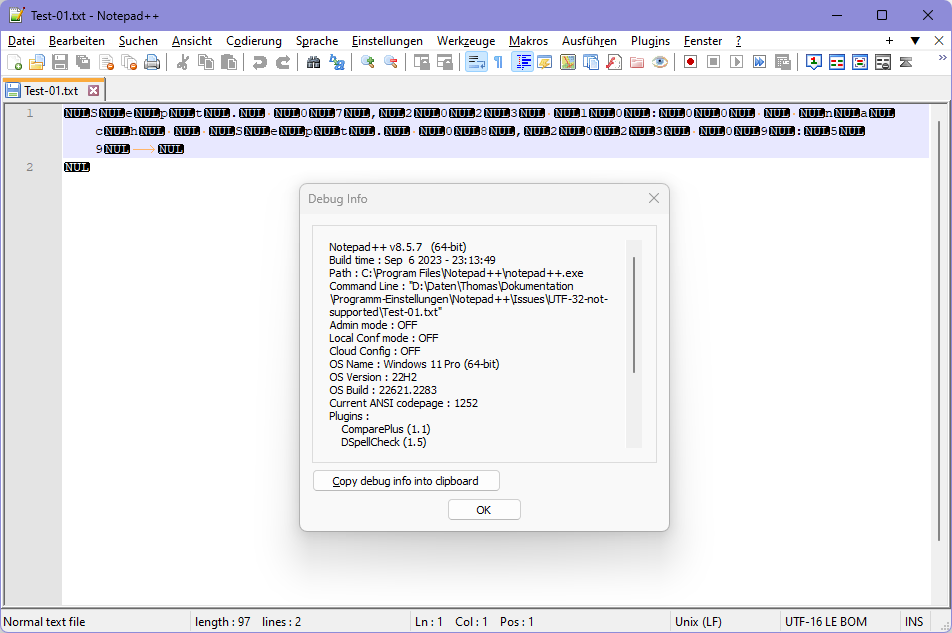Toggle synchronize vertical scrolling icon
Viewport: 952px width, 633px height.
(x=421, y=62)
